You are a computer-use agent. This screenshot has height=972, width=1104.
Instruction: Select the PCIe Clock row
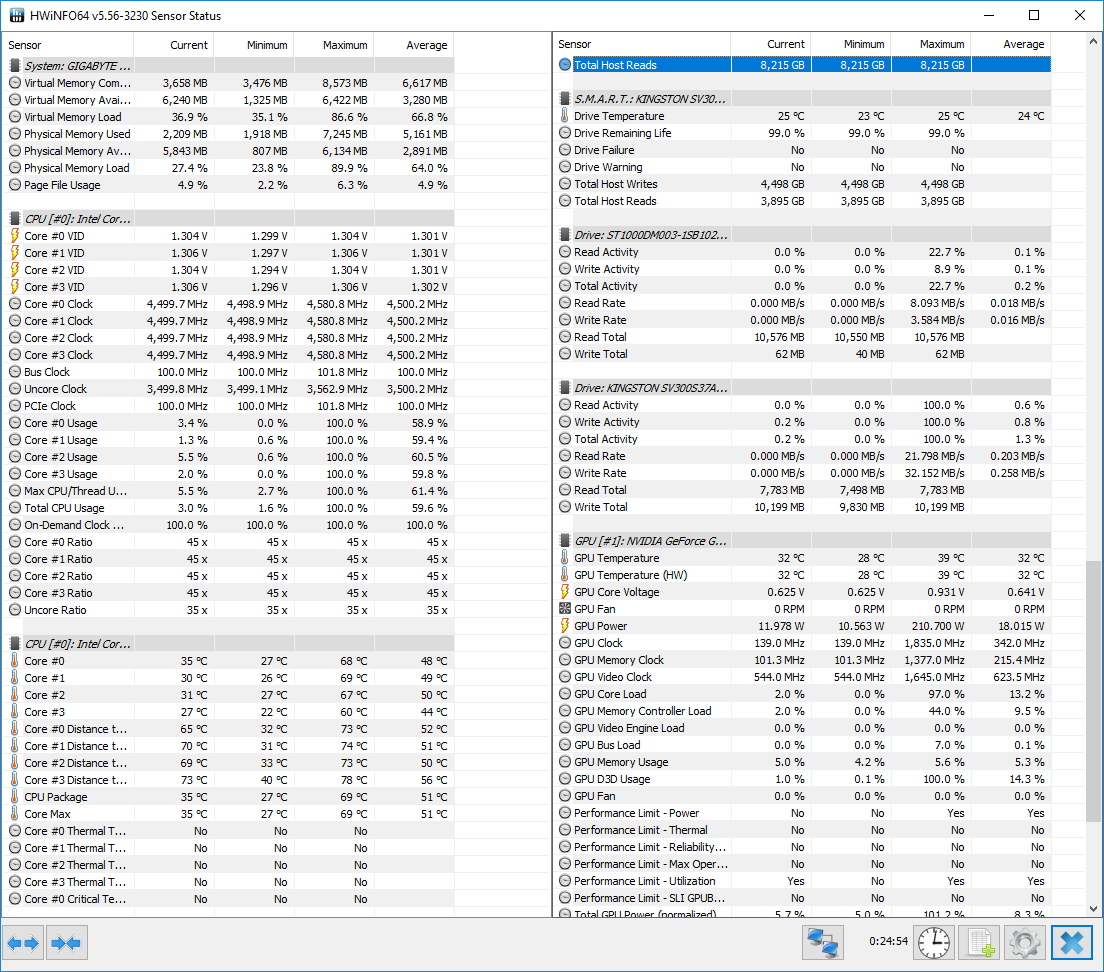click(x=229, y=406)
